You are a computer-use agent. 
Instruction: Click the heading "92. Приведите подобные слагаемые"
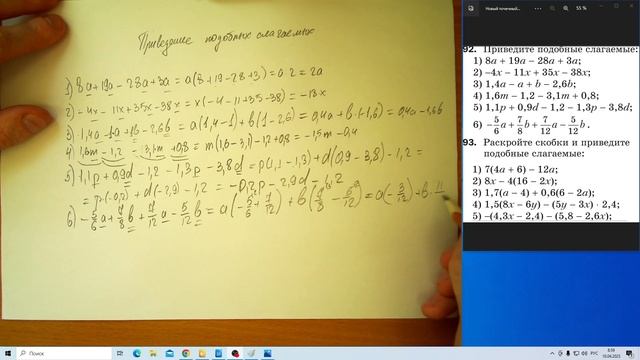tap(550, 49)
